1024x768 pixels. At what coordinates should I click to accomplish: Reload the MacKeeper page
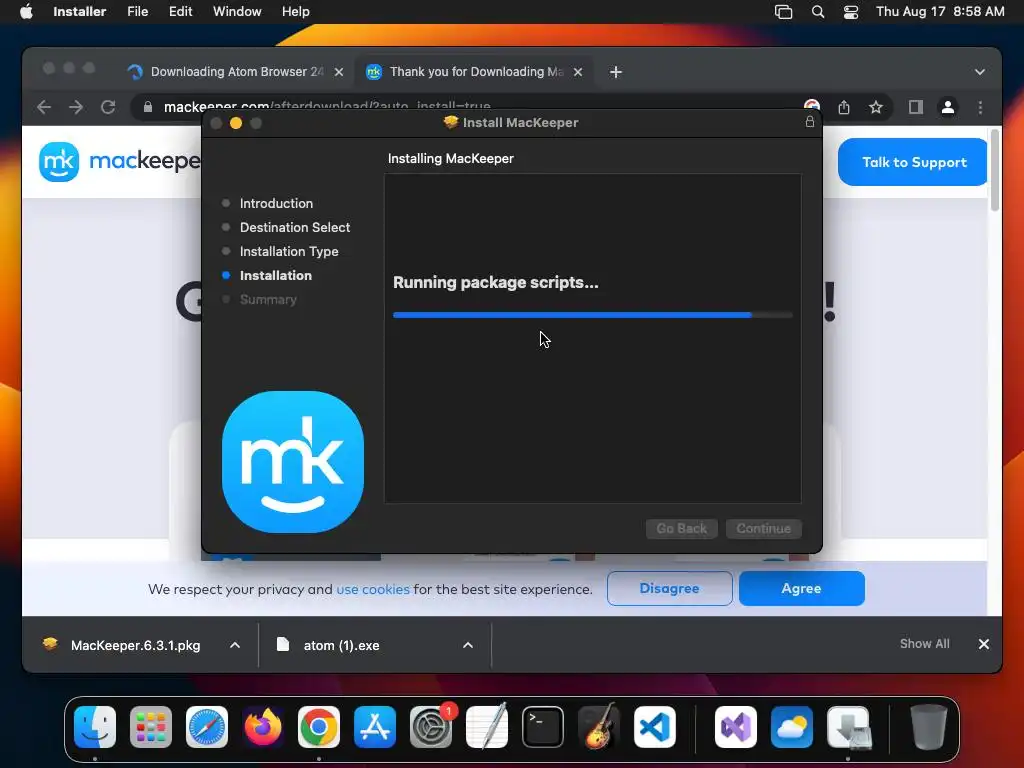(108, 106)
